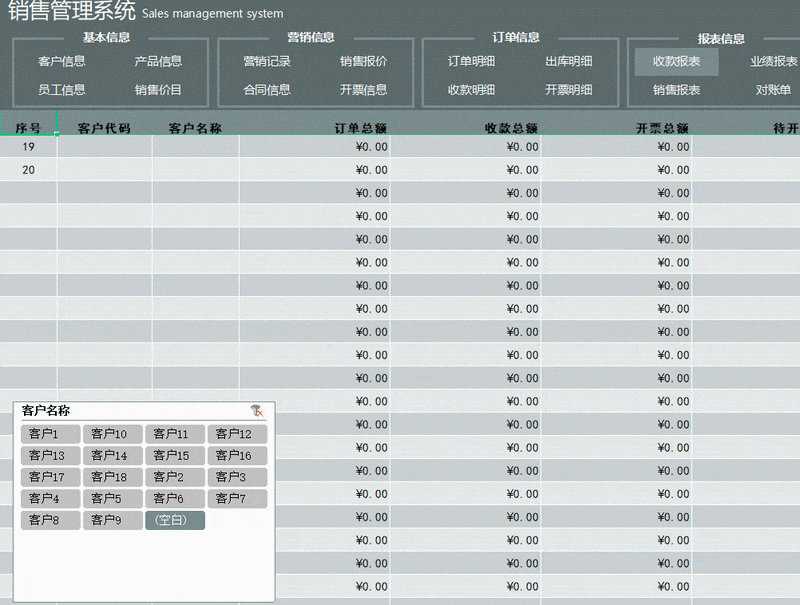Select the 销售价目 button
This screenshot has width=800, height=605.
point(158,90)
